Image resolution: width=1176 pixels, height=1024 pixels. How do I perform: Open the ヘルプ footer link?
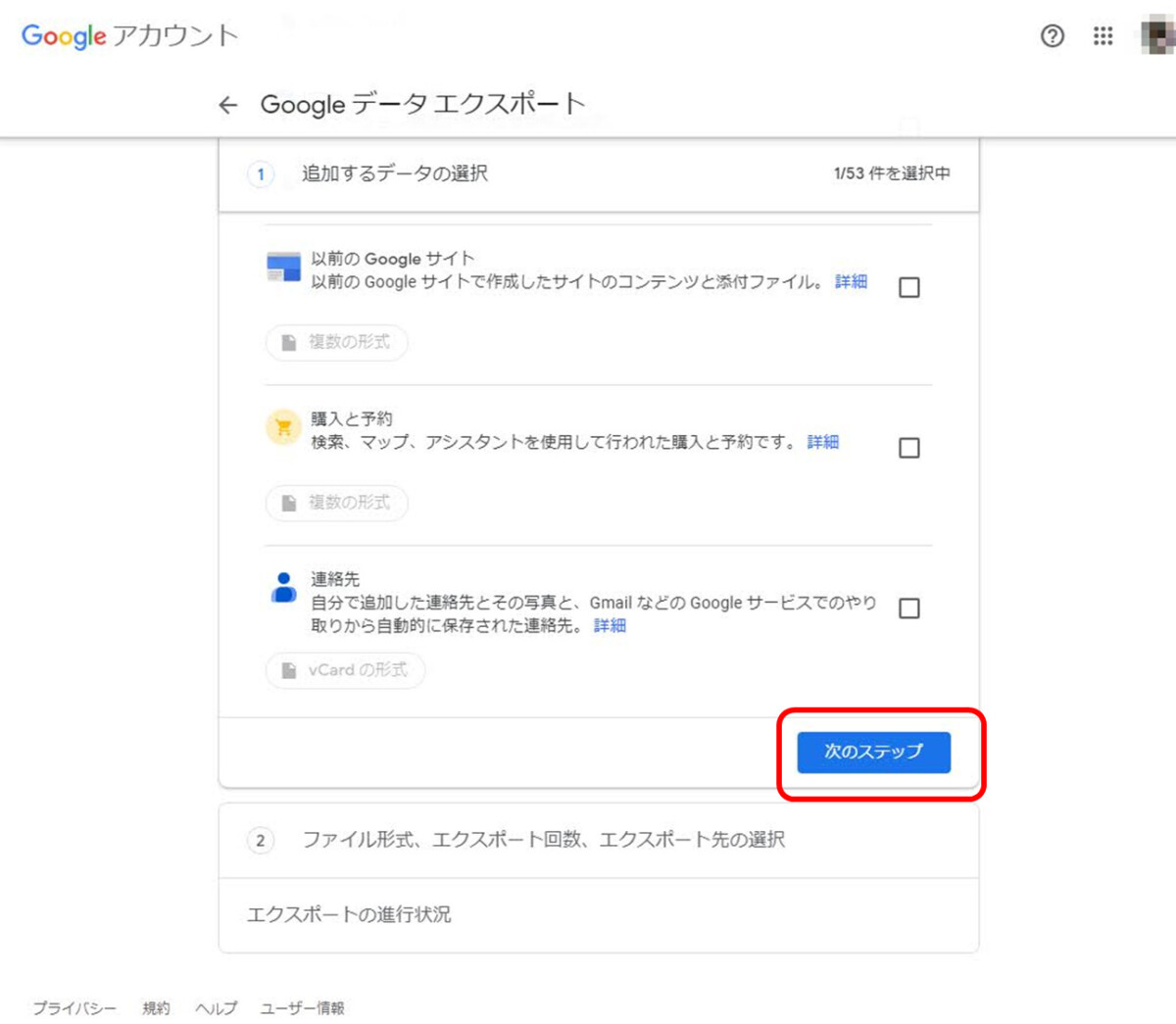[216, 1007]
